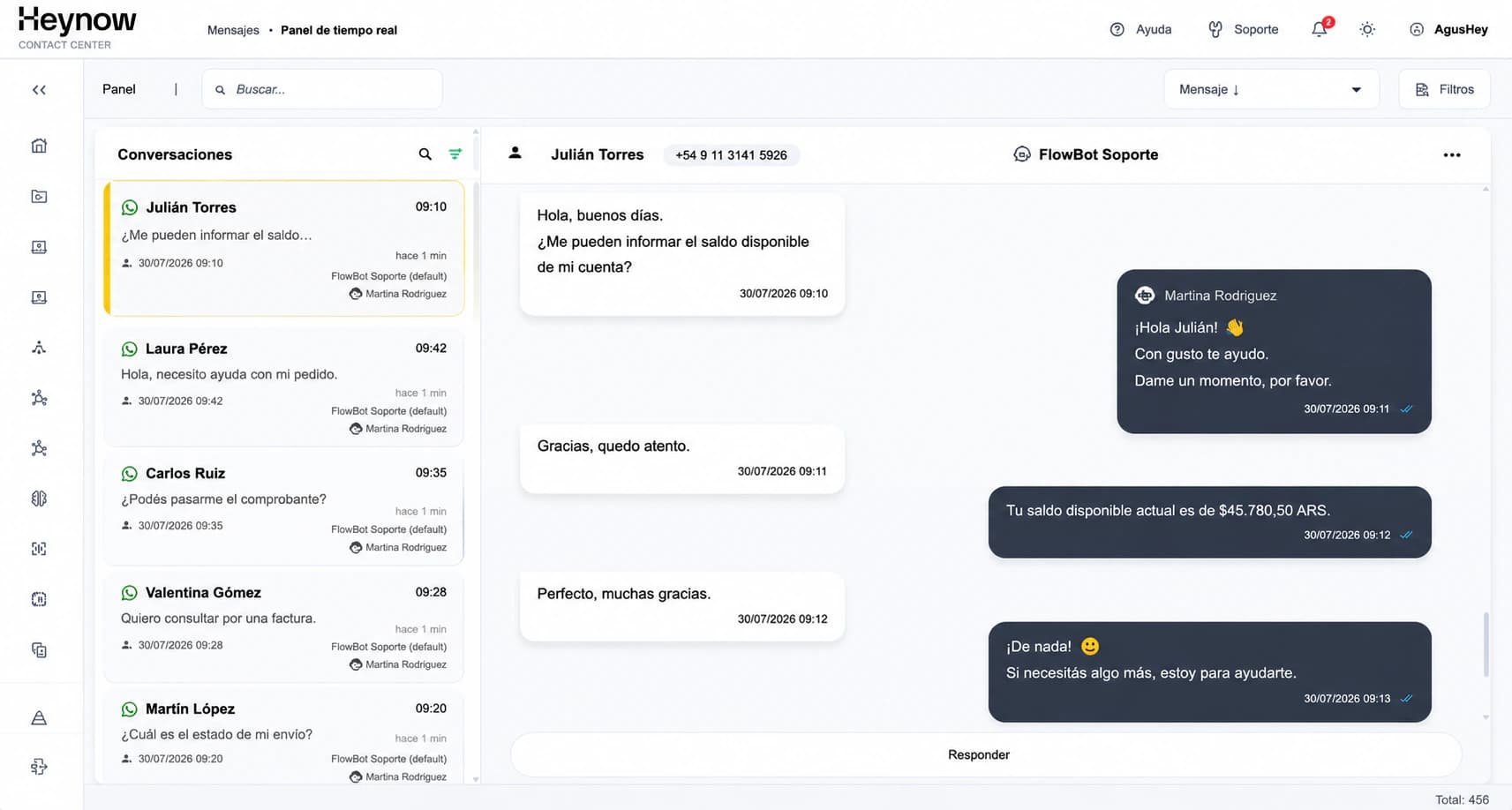Click the Ayuda question mark icon
The height and width of the screenshot is (810, 1512).
tap(1117, 29)
